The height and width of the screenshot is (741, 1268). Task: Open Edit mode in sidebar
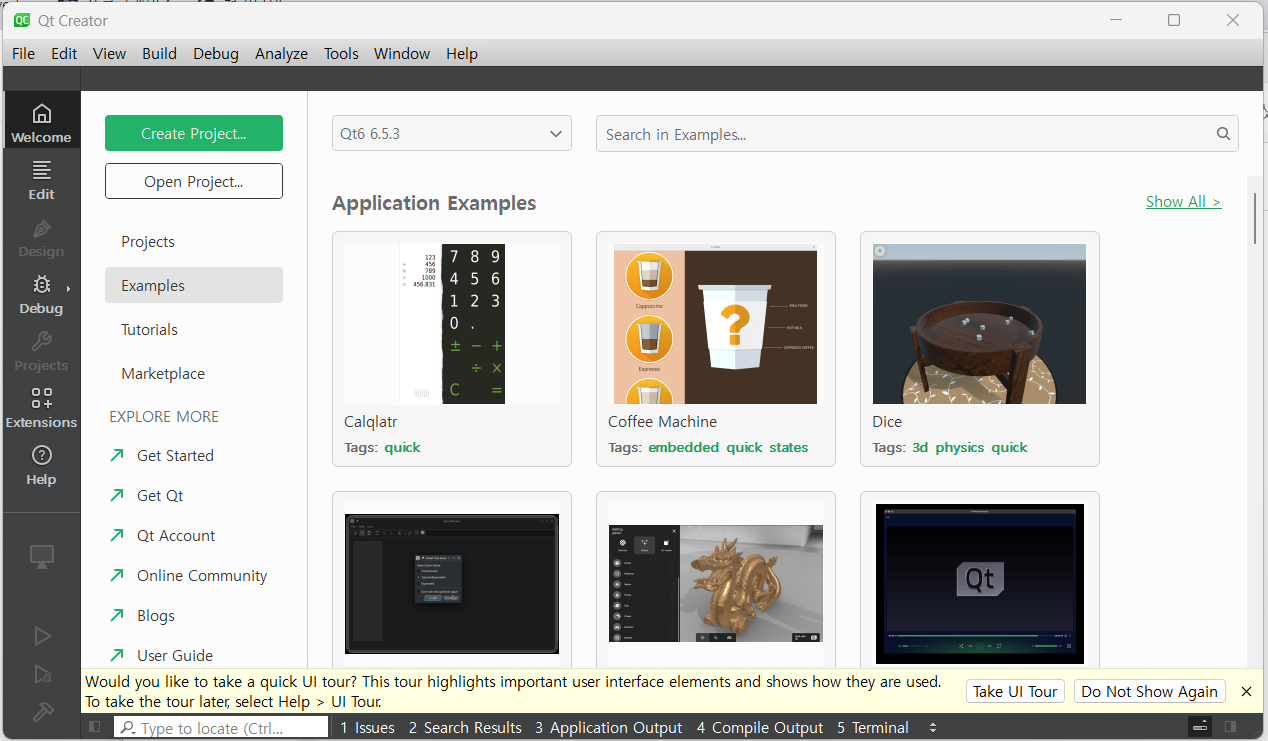pyautogui.click(x=41, y=178)
